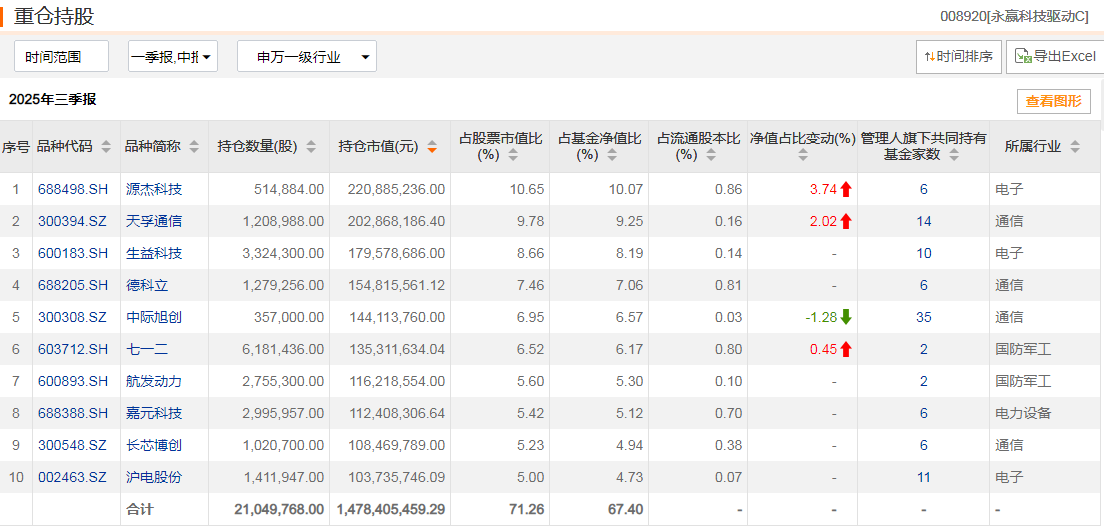Sort by 持仓数量(股) column arrows

click(311, 146)
